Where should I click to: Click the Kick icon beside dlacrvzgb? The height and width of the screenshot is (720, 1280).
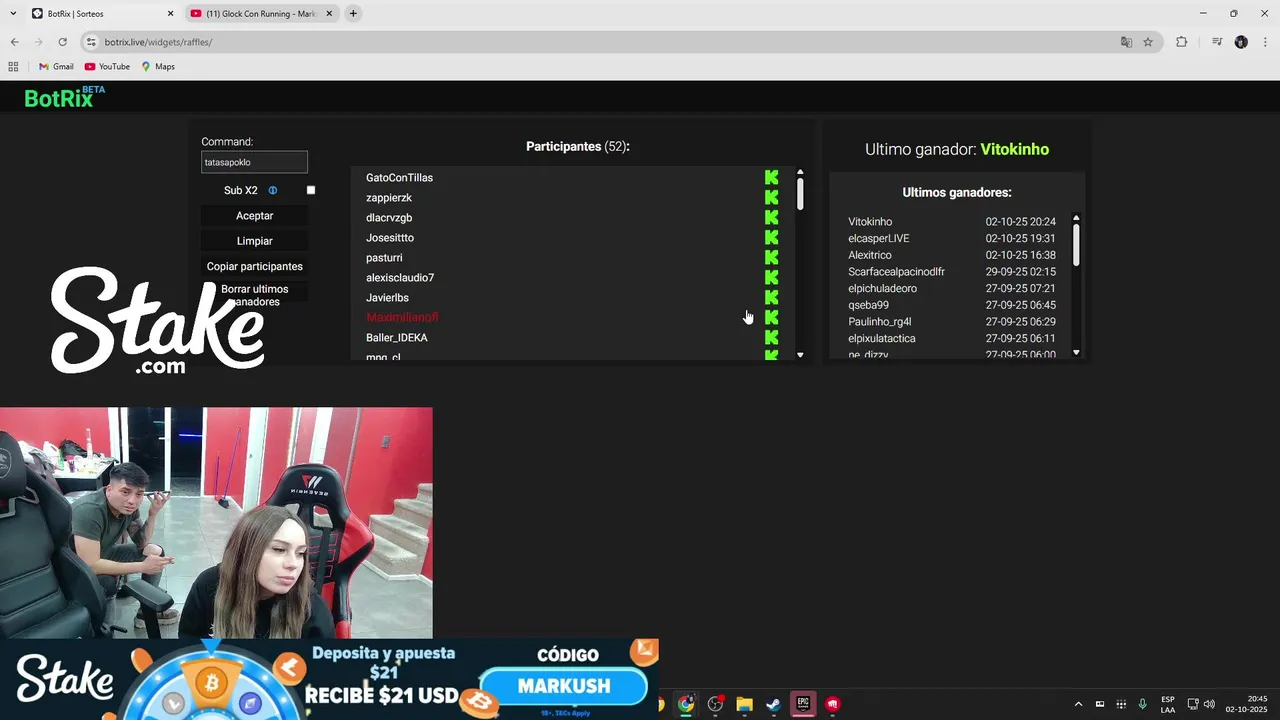(x=771, y=217)
